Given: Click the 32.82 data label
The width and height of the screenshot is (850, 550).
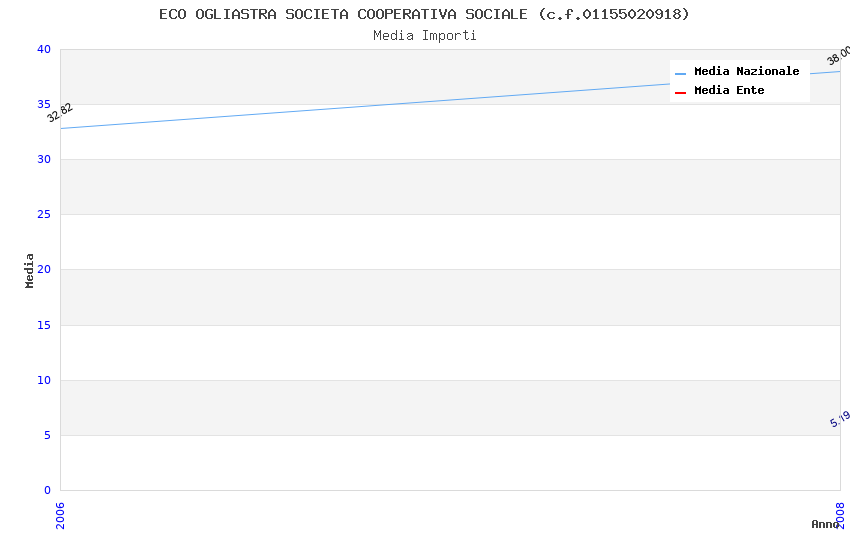Looking at the screenshot, I should click(60, 113).
